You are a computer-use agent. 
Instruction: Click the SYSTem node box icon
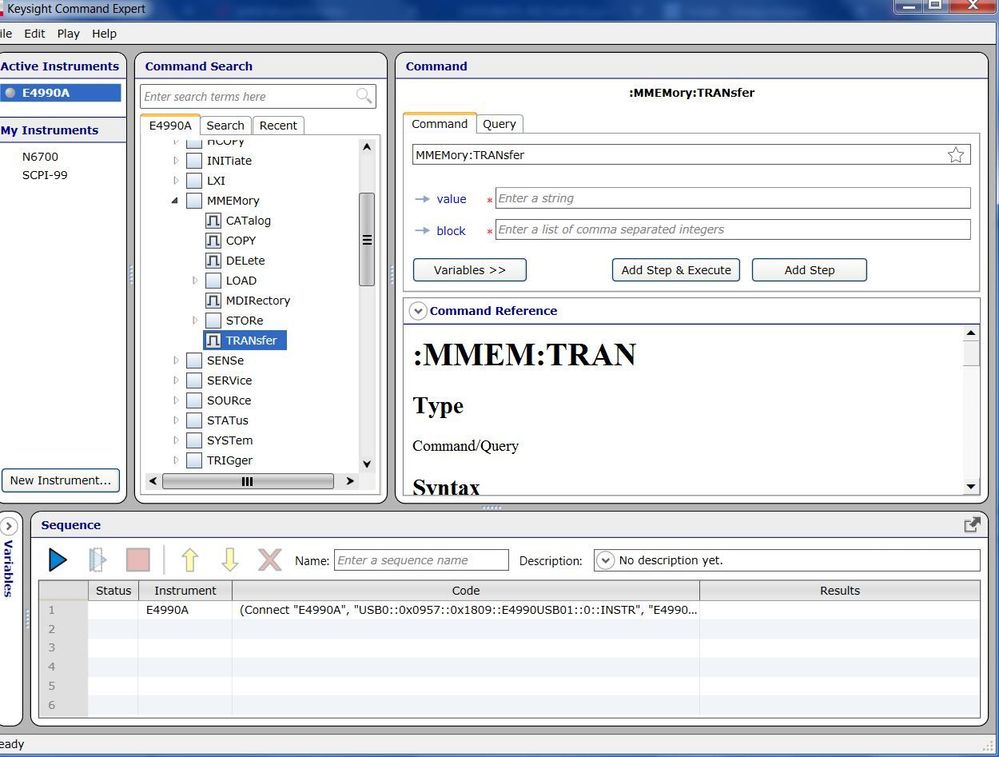(194, 440)
